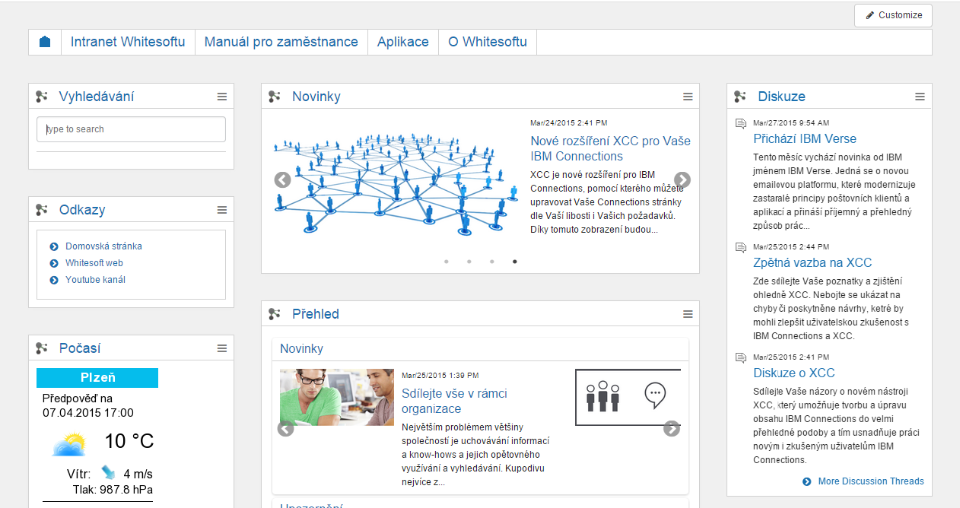The height and width of the screenshot is (508, 960).
Task: Click previous arrow on Novinky news slider
Action: point(282,180)
